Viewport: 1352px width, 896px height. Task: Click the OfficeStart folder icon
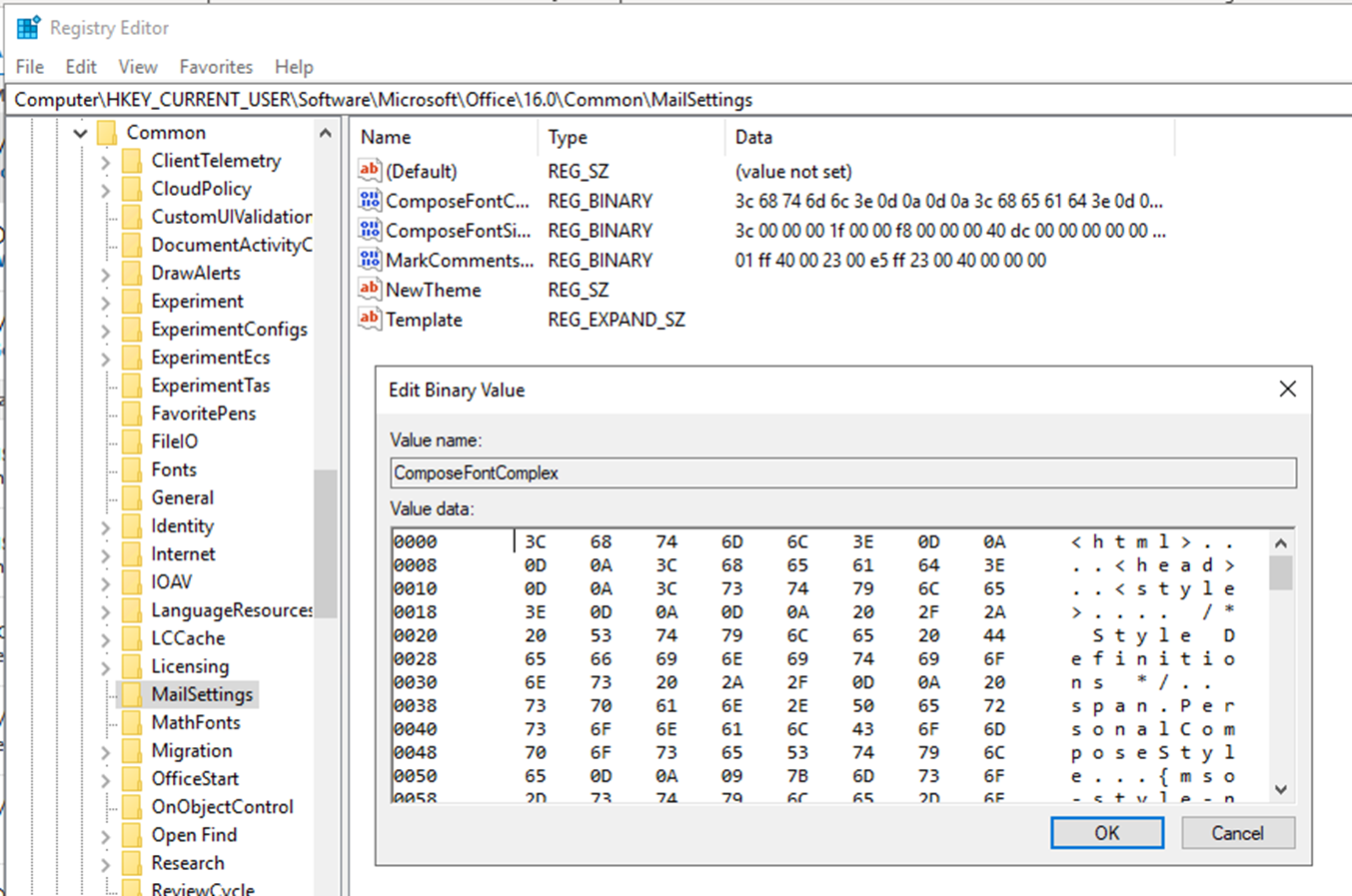pyautogui.click(x=132, y=778)
